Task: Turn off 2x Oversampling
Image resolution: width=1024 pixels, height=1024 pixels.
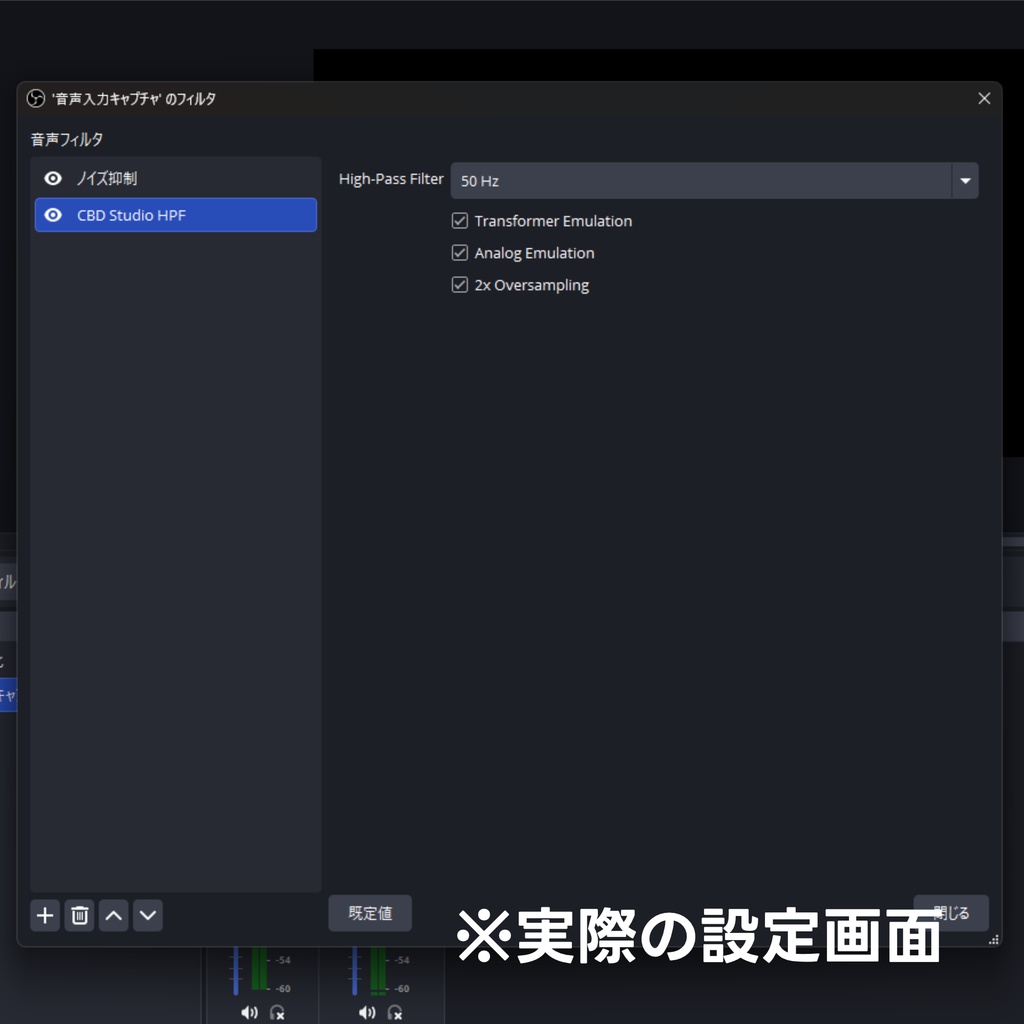Action: (x=460, y=285)
